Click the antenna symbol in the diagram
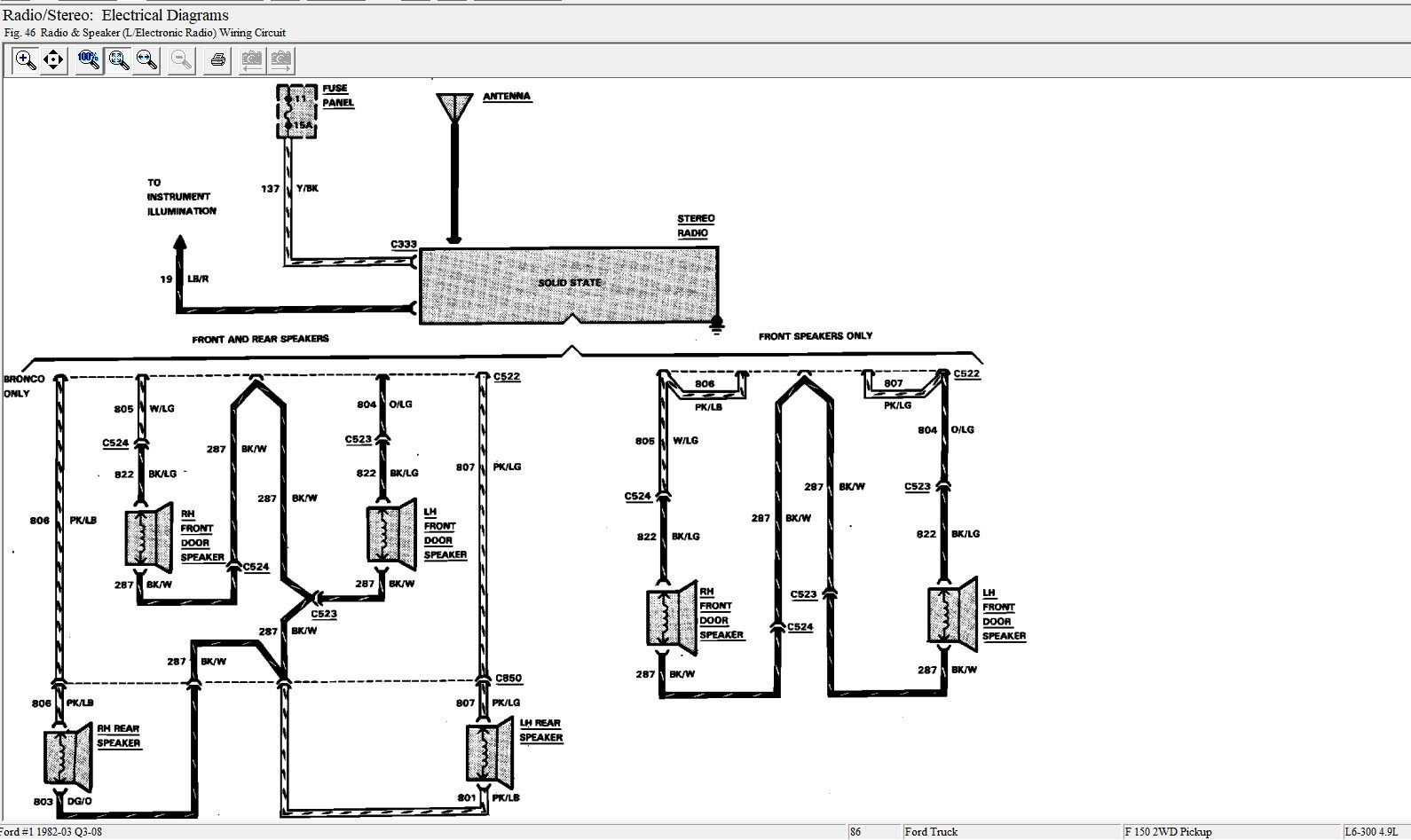Image resolution: width=1411 pixels, height=840 pixels. click(454, 108)
